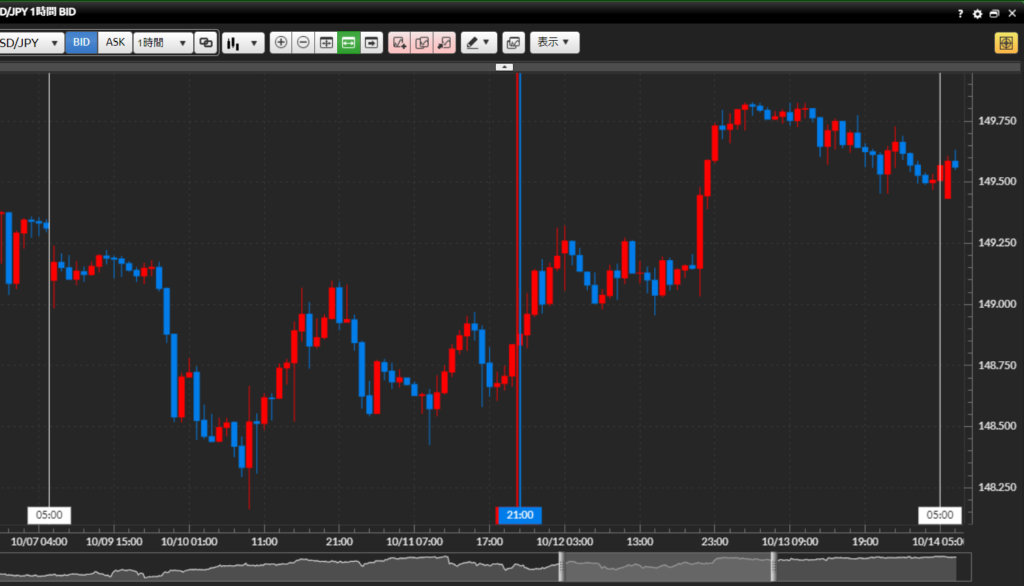Switch price display to BID
1024x586 pixels.
click(82, 43)
